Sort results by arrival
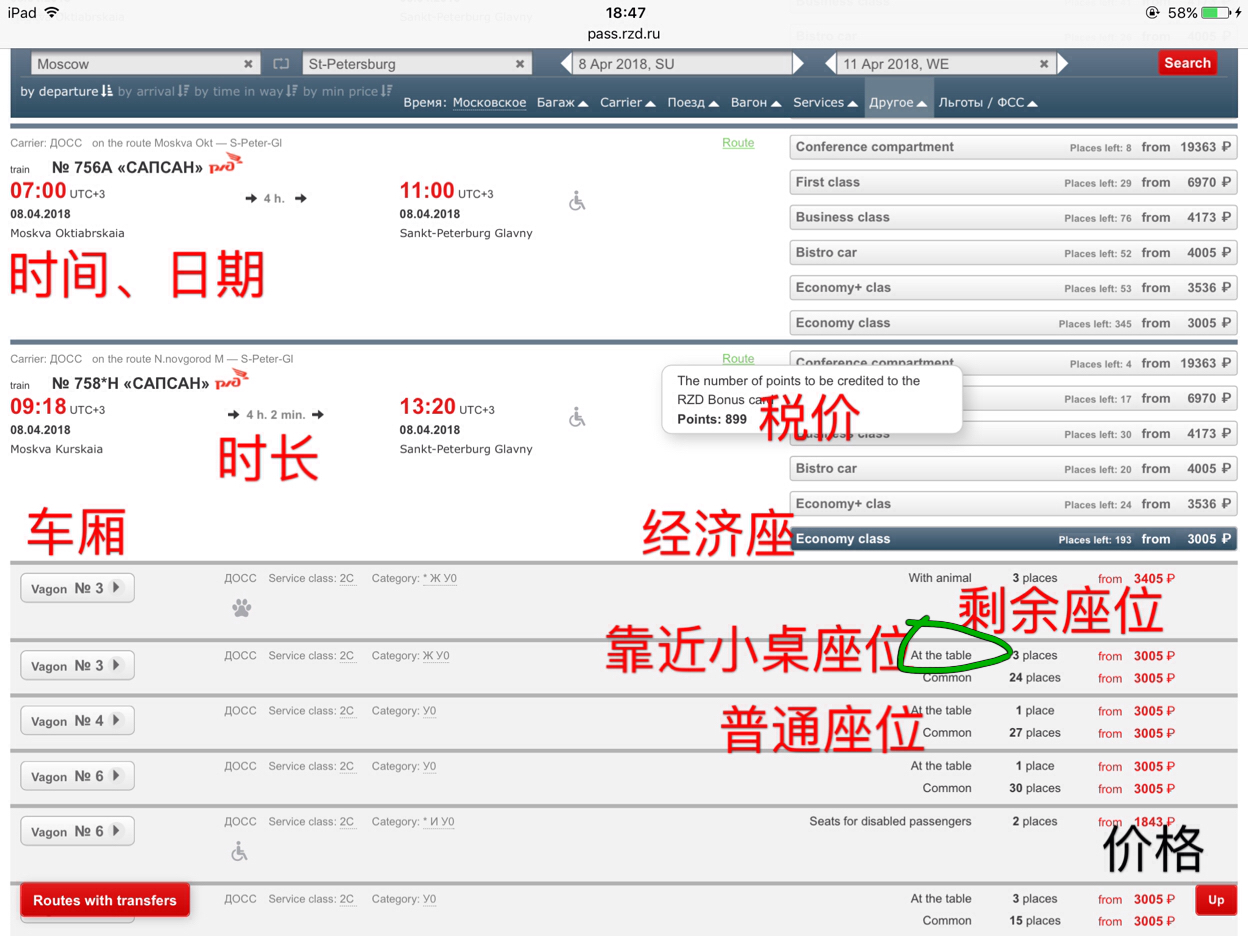The height and width of the screenshot is (936, 1248). point(153,91)
